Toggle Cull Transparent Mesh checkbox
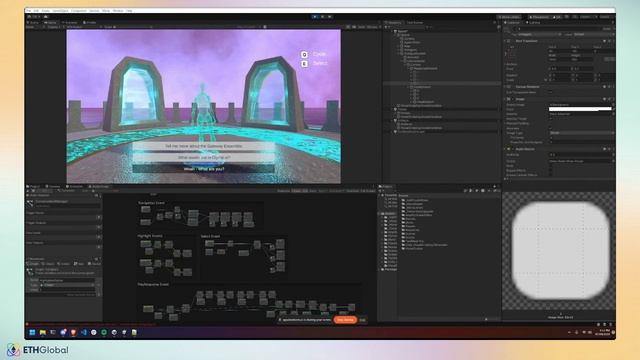The width and height of the screenshot is (640, 360). [x=551, y=92]
